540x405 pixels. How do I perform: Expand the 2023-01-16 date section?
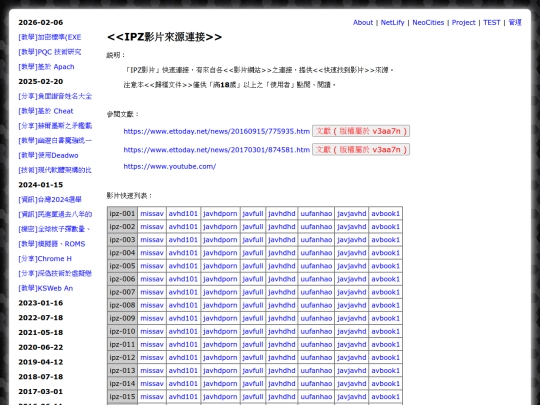click(41, 303)
